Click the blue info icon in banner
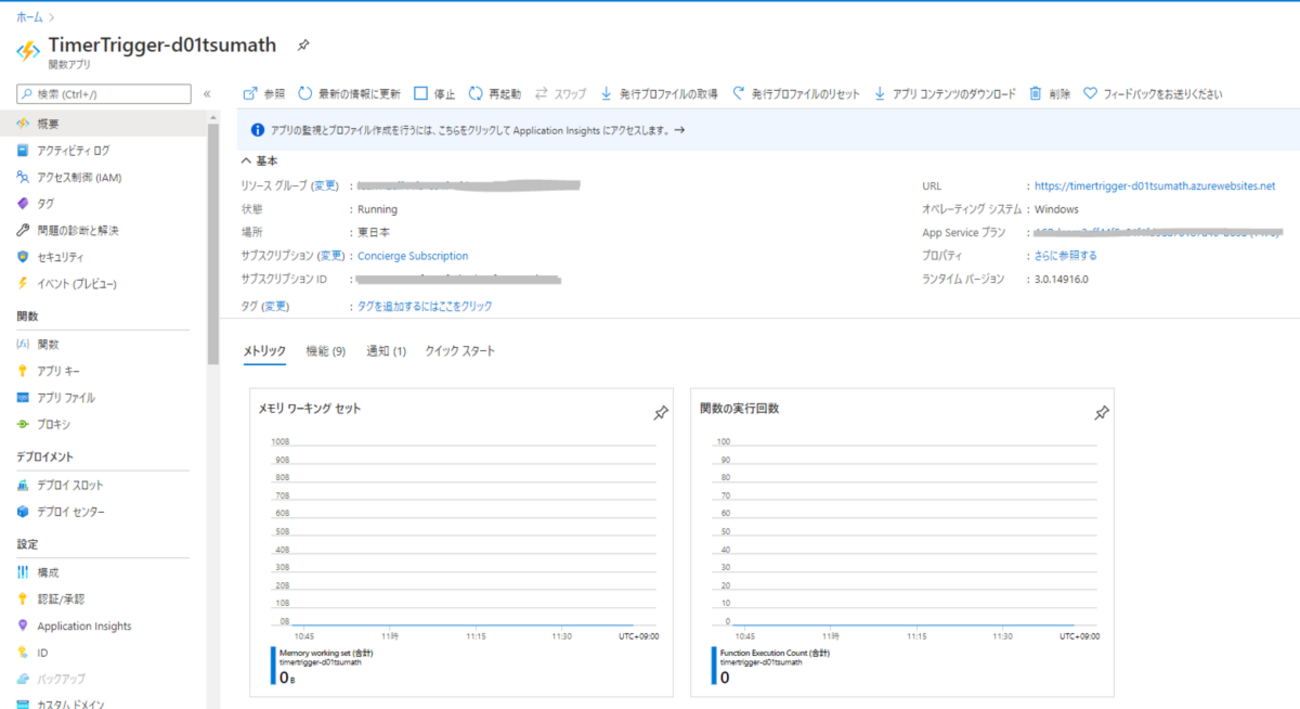This screenshot has width=1300, height=709. (x=257, y=130)
